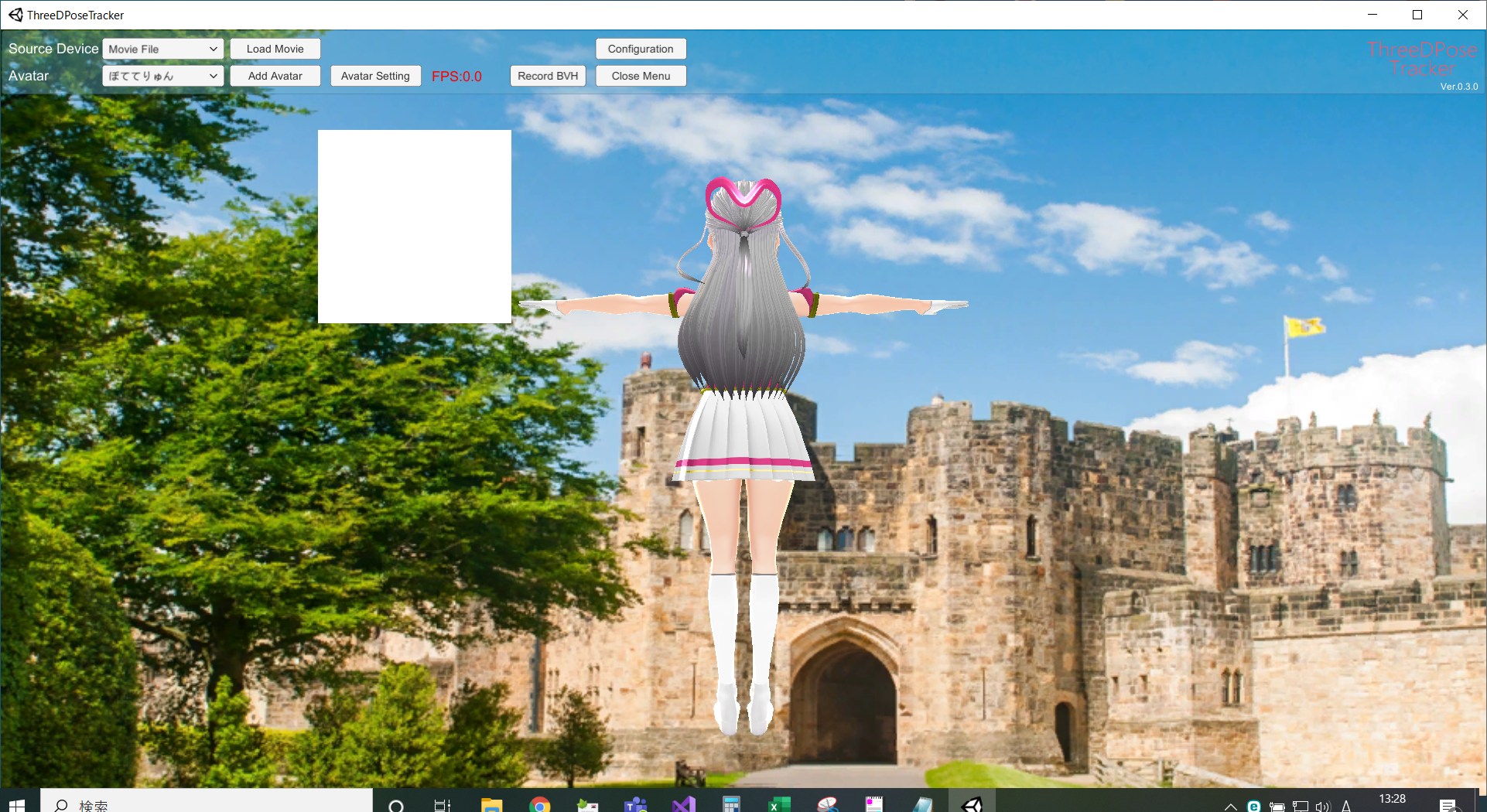Open Avatar Setting dialog
Screen dimensions: 1487x812
pos(375,76)
